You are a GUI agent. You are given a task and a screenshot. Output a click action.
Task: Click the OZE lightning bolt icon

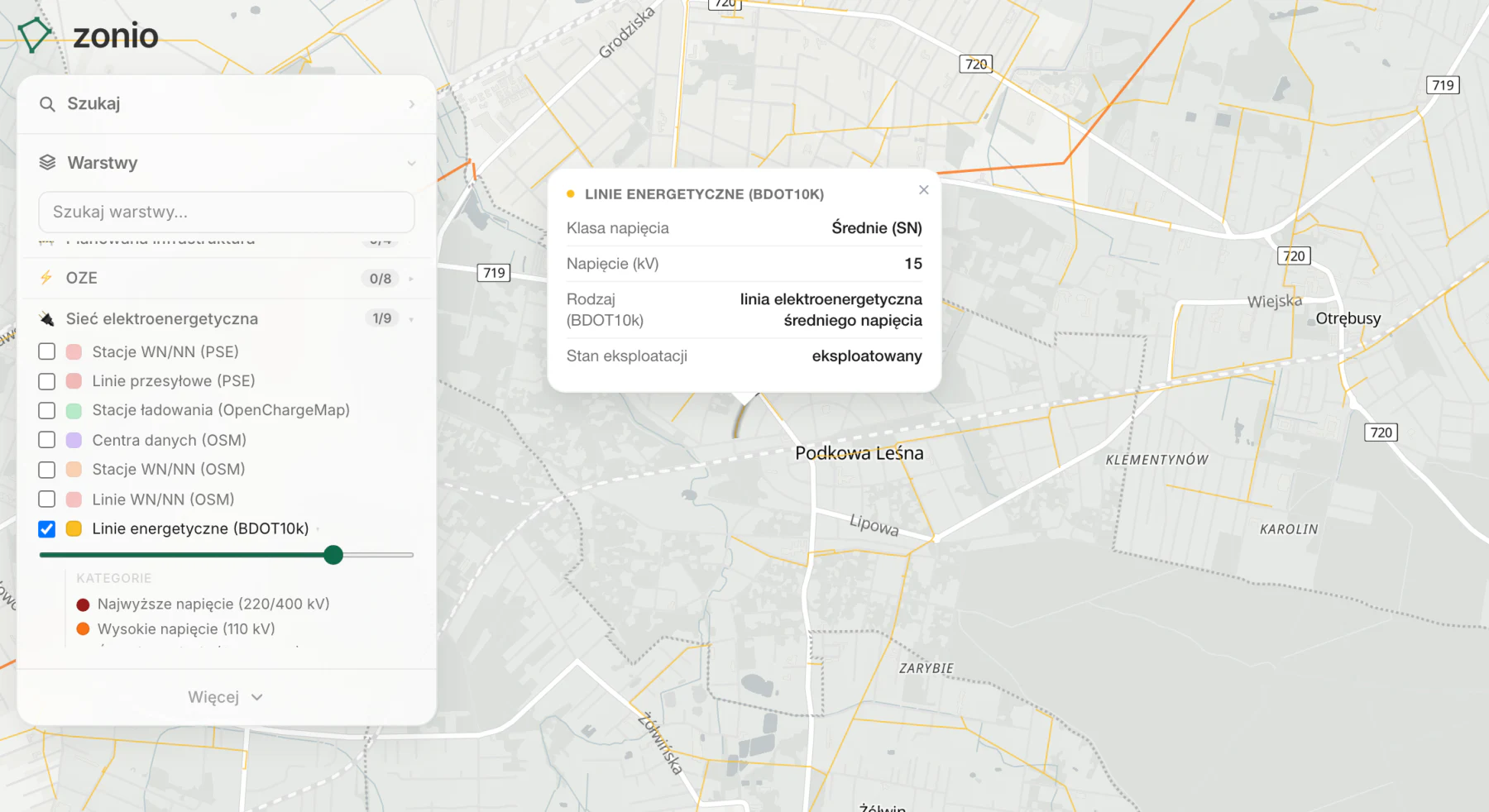[x=46, y=278]
